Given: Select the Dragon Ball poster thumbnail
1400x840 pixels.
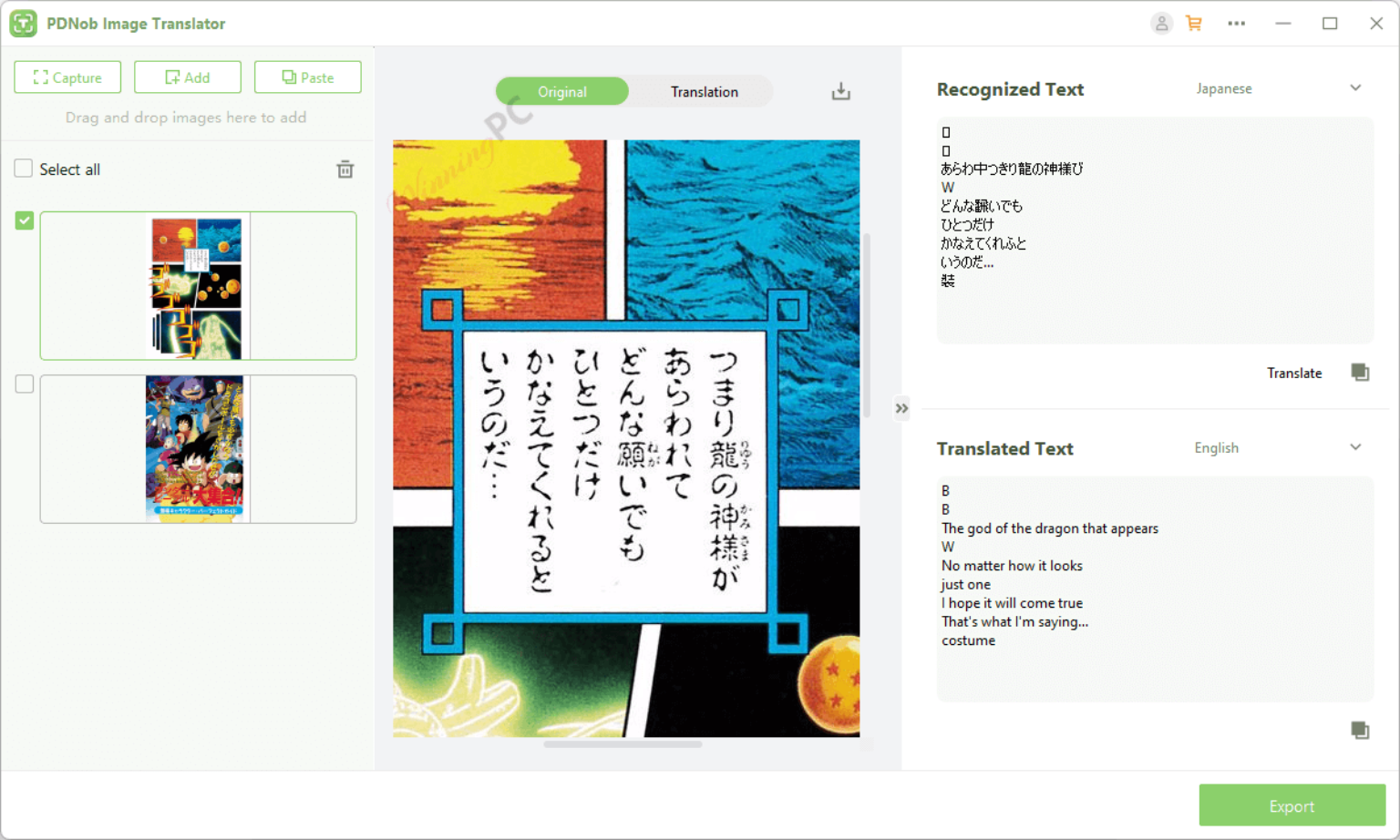Looking at the screenshot, I should pyautogui.click(x=198, y=449).
